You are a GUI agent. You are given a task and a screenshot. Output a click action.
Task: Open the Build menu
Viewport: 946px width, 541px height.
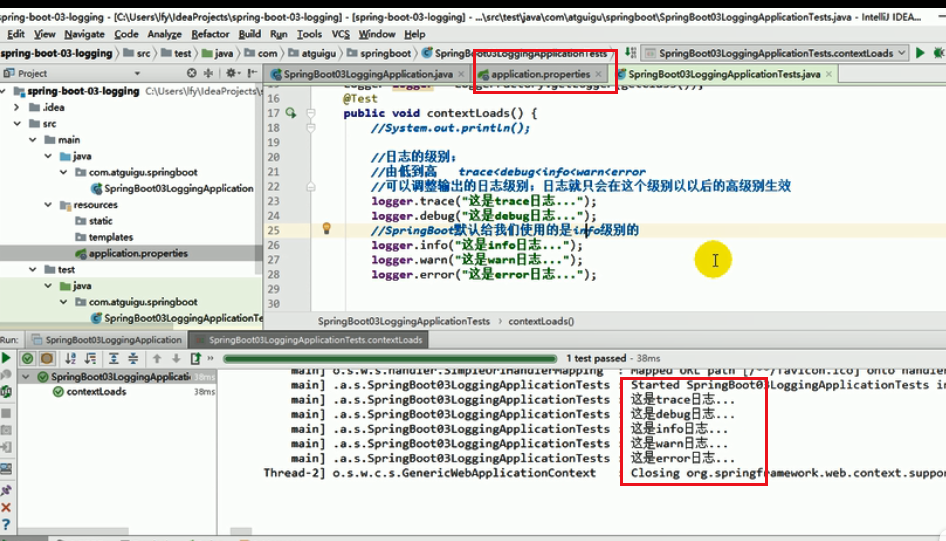[x=250, y=34]
